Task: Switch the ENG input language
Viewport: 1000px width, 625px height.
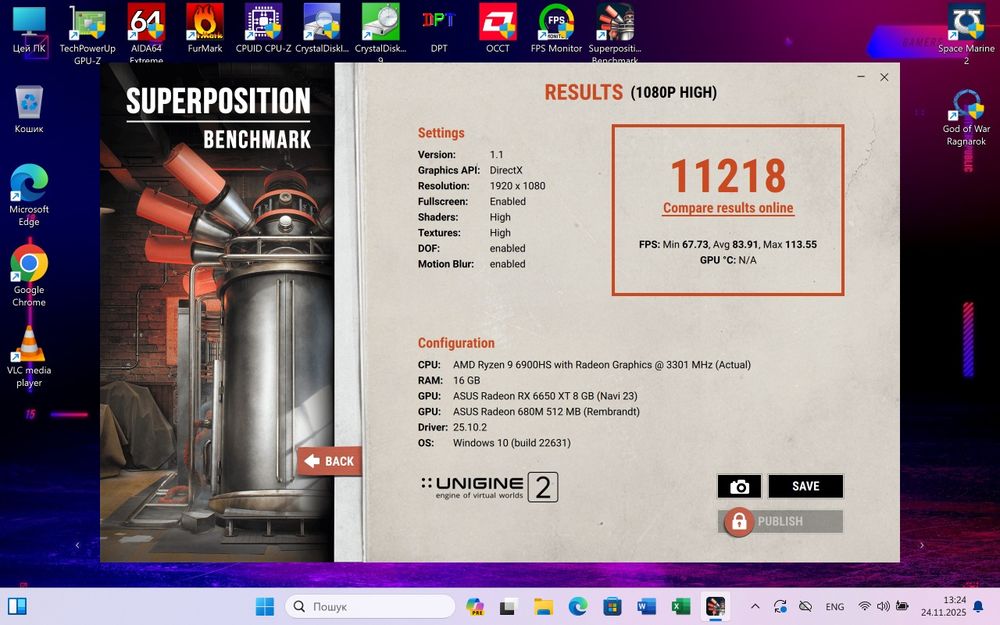Action: click(x=834, y=607)
